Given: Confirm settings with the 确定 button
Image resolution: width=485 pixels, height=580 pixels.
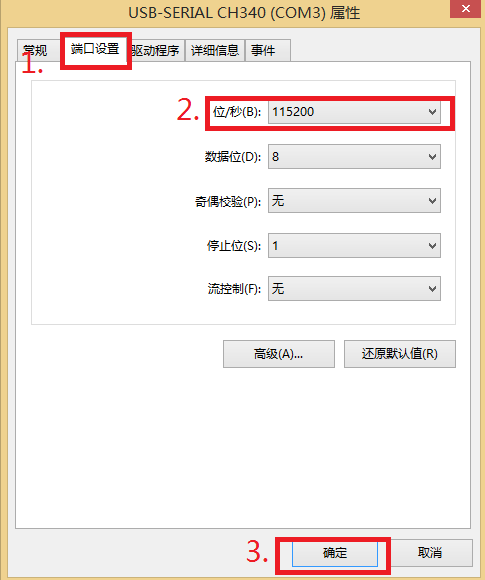Looking at the screenshot, I should [335, 553].
